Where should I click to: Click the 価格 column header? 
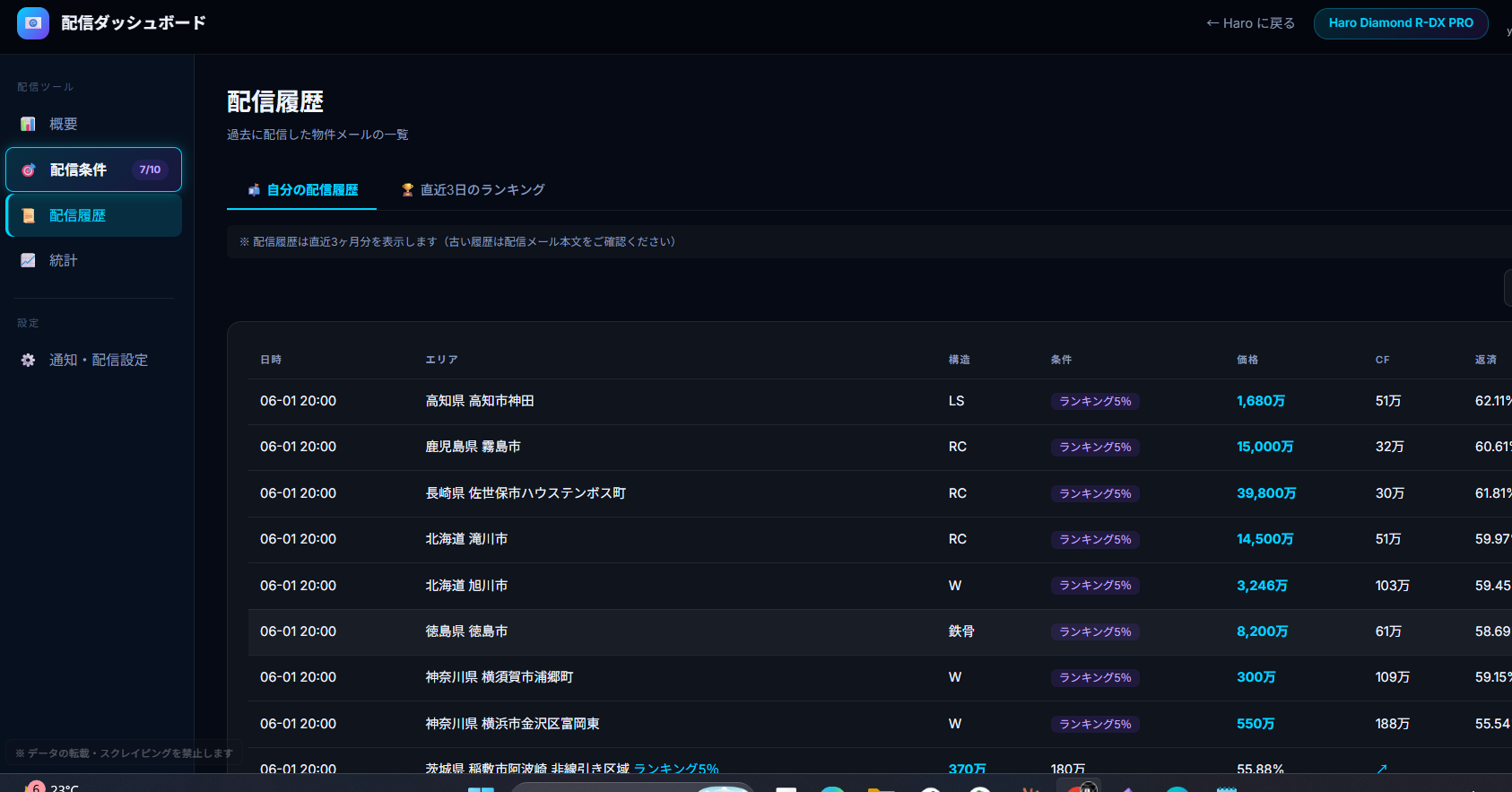[1247, 360]
